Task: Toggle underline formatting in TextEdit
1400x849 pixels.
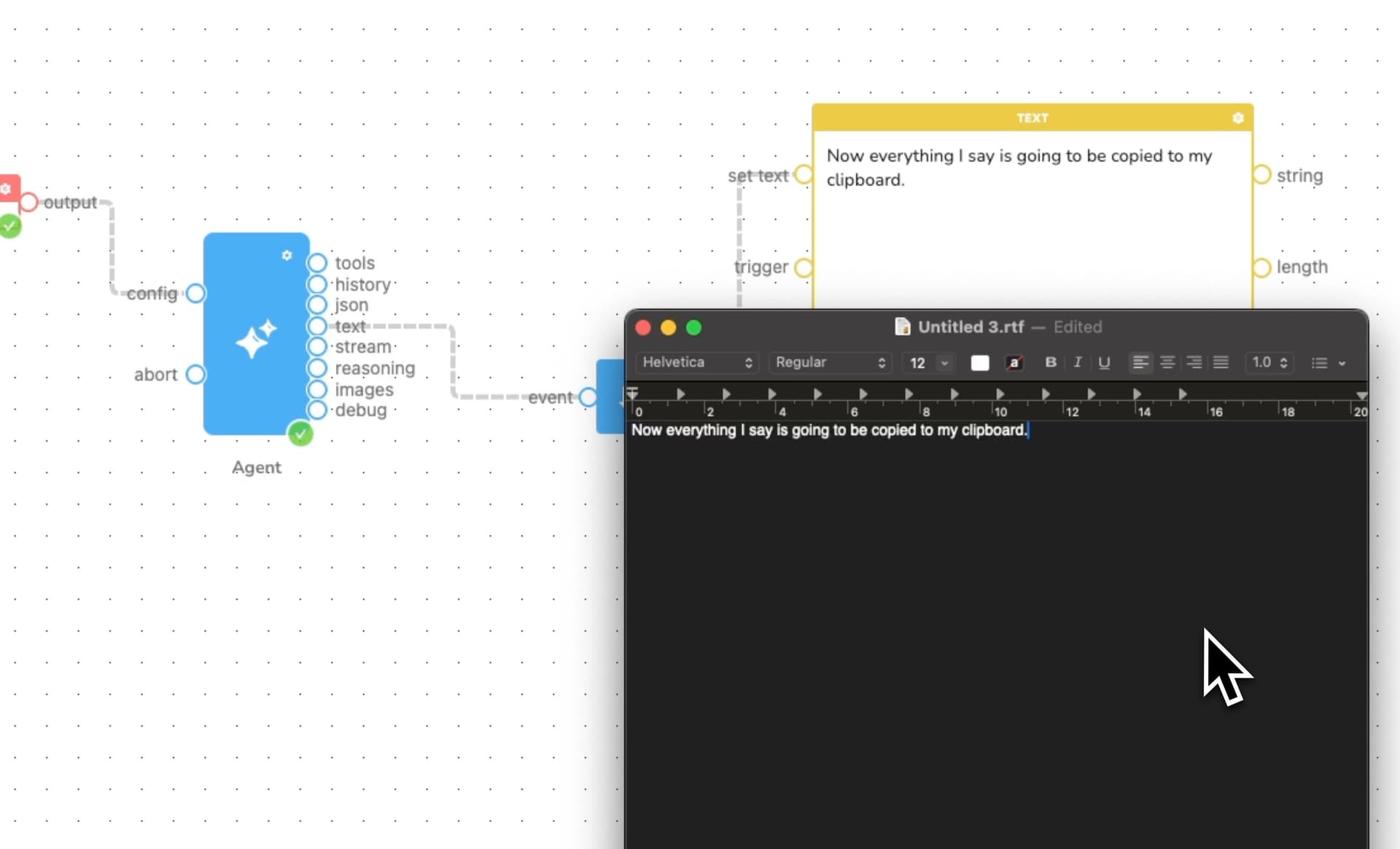Action: pyautogui.click(x=1104, y=362)
